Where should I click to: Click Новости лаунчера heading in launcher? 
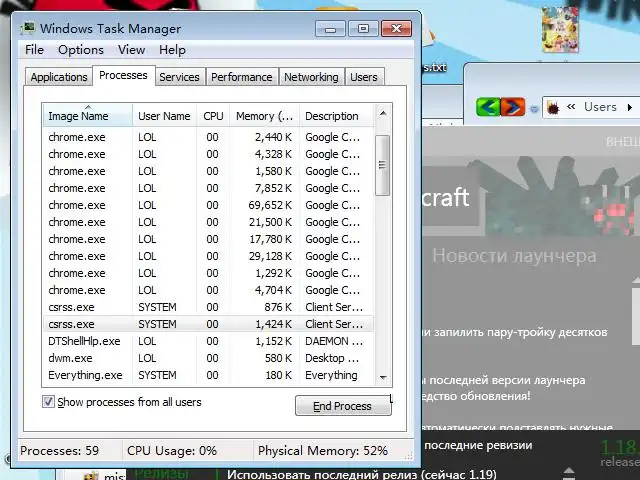click(x=514, y=256)
